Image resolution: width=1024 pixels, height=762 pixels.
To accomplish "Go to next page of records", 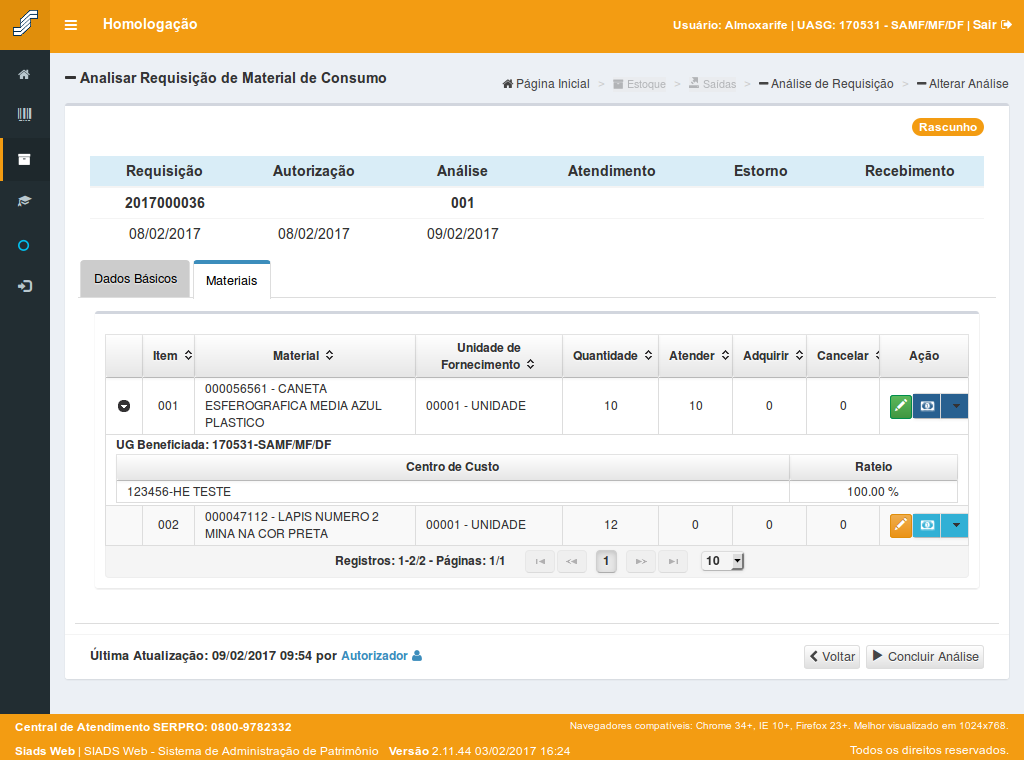I will click(641, 561).
